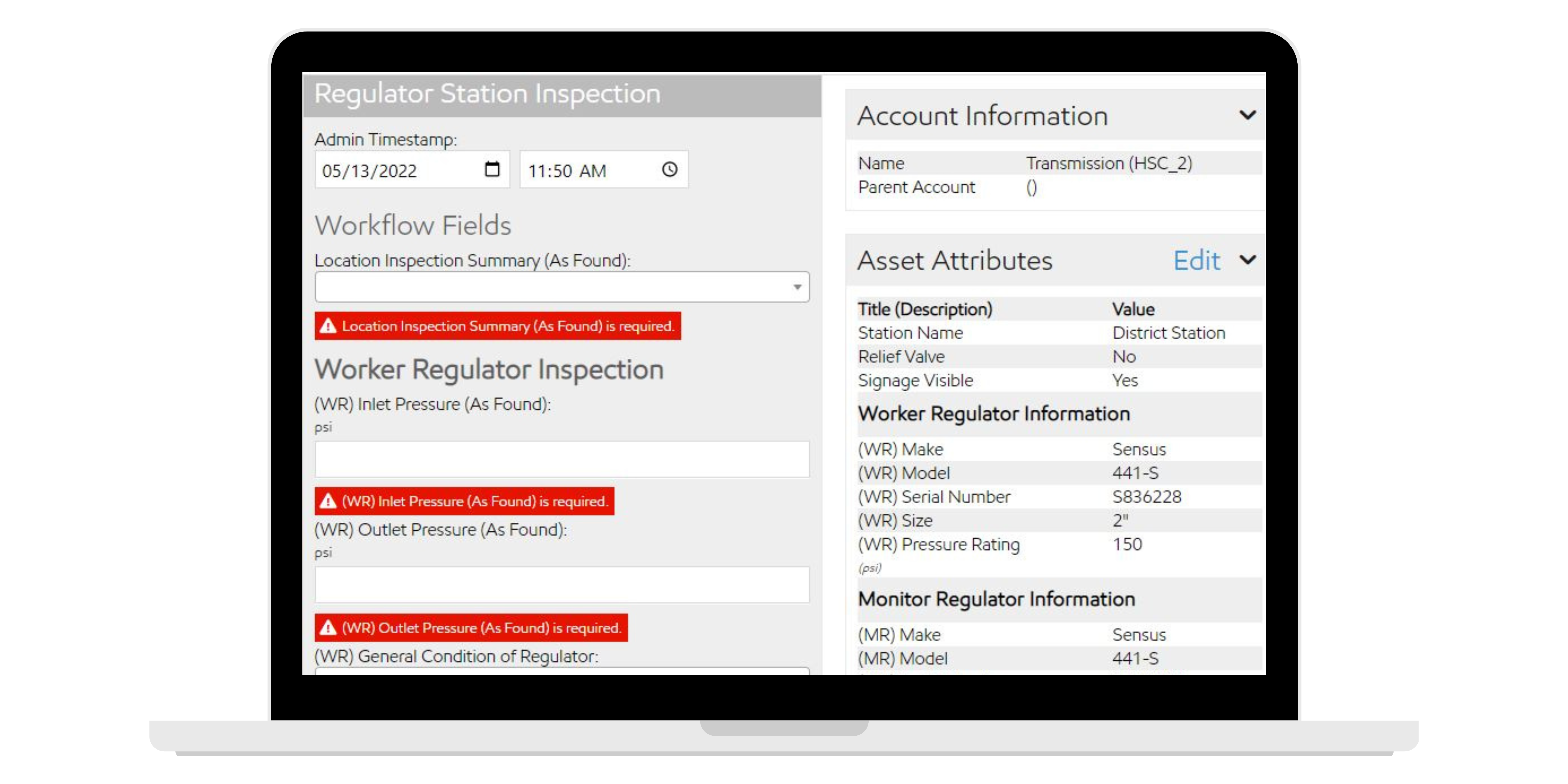Screen dimensions: 1568x784
Task: Click the 'Worker Regulator Information' heading
Action: (x=994, y=414)
